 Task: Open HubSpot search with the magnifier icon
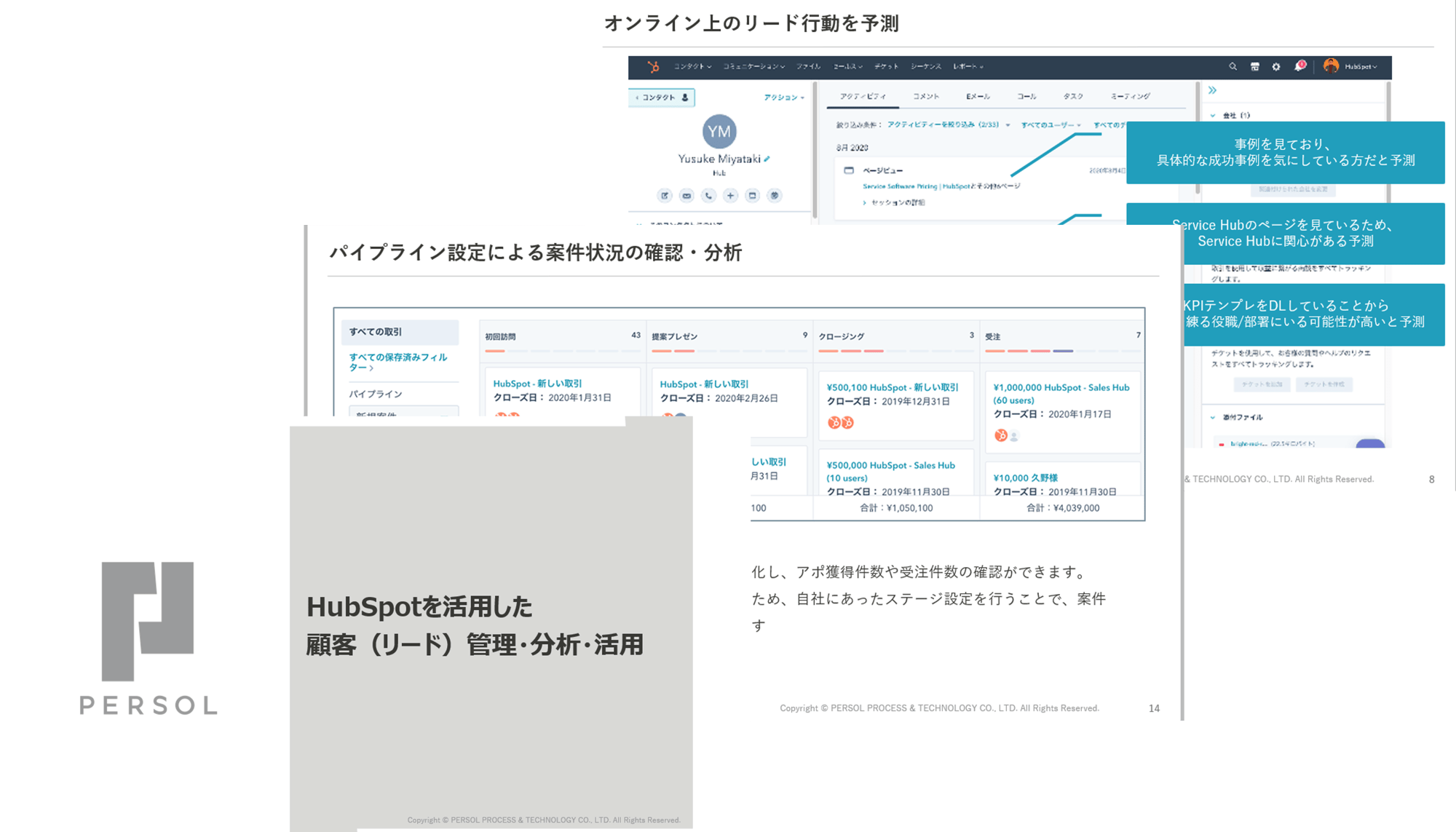pos(1233,66)
